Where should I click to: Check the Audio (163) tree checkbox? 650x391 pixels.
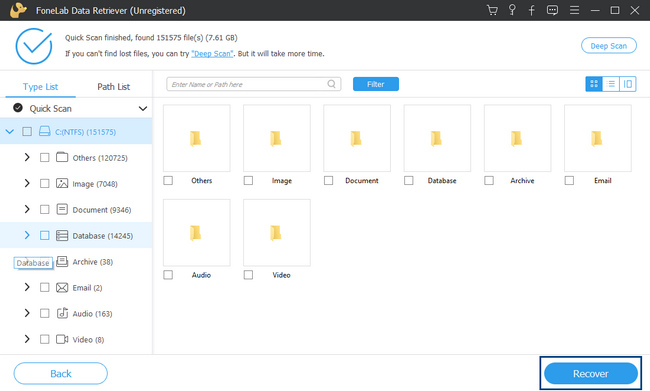44,313
